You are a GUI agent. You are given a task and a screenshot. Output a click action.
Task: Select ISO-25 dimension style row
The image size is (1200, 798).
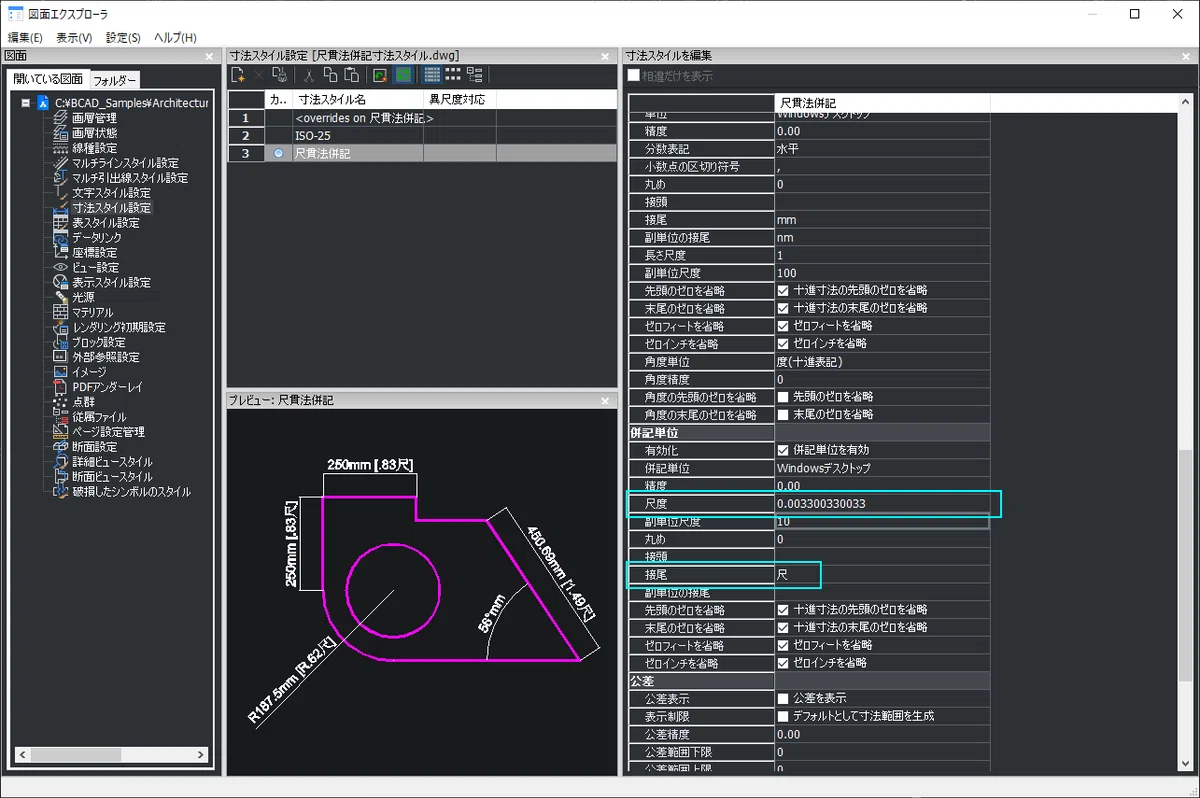click(420, 135)
